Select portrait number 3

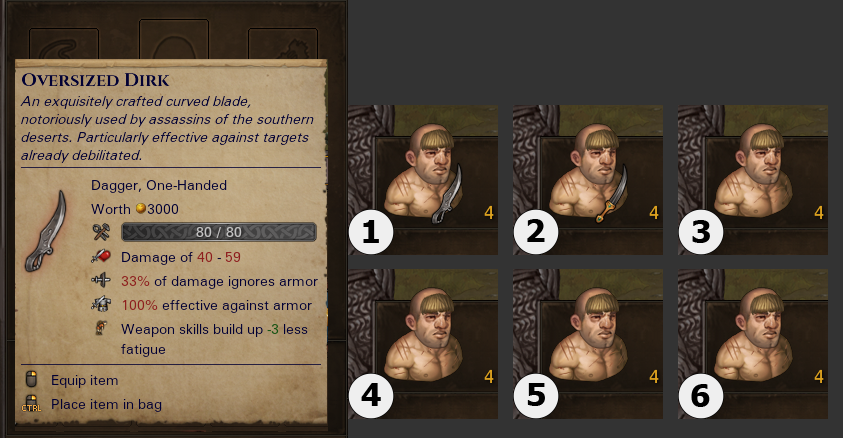[753, 179]
